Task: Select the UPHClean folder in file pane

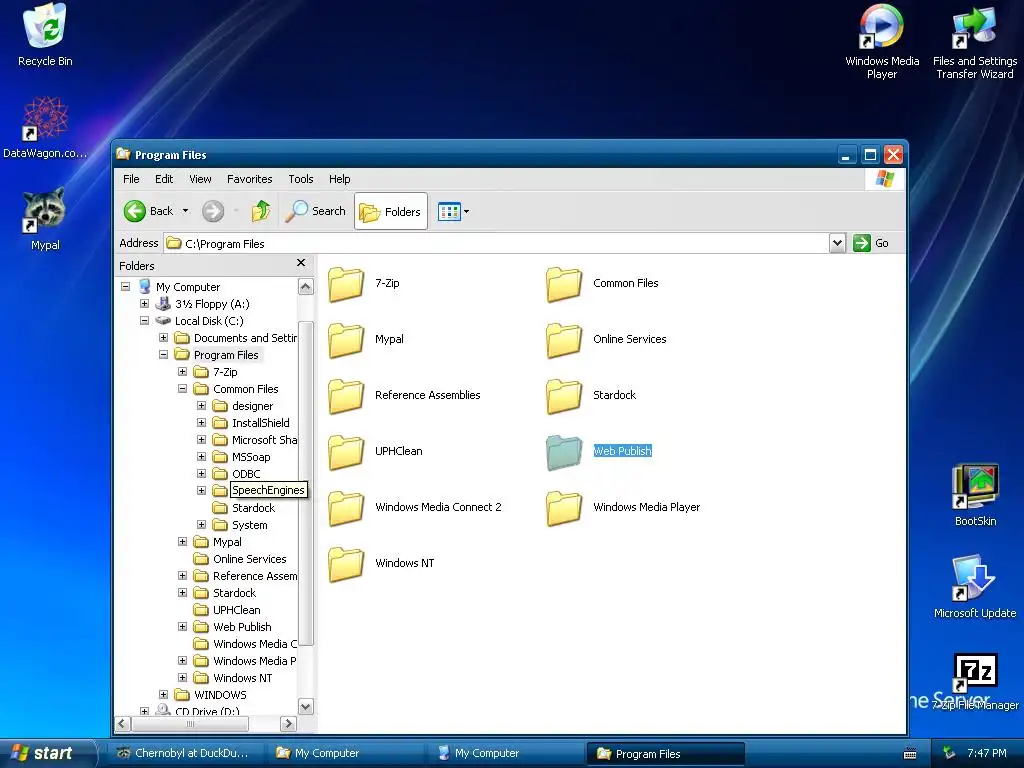Action: click(x=376, y=451)
